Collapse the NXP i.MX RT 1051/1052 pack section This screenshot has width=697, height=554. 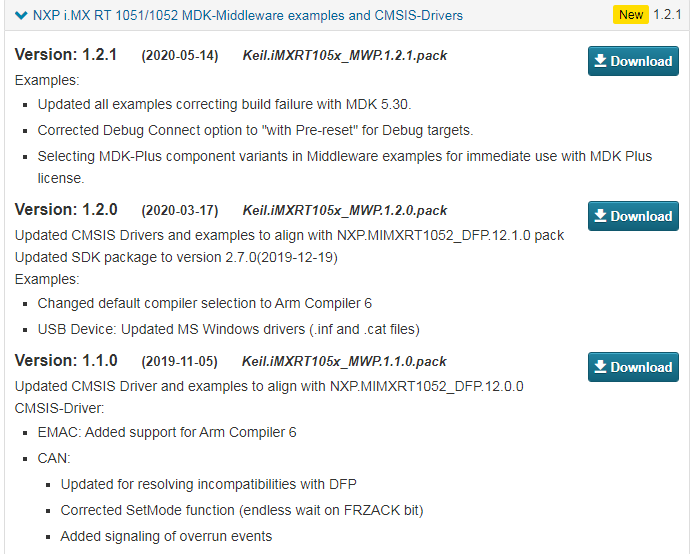pyautogui.click(x=21, y=16)
